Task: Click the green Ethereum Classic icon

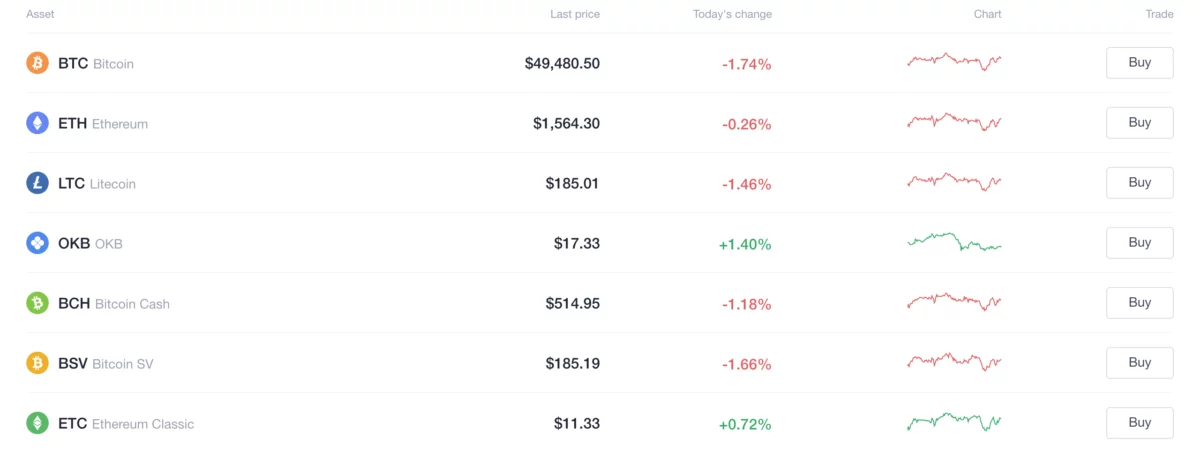Action: (x=37, y=423)
